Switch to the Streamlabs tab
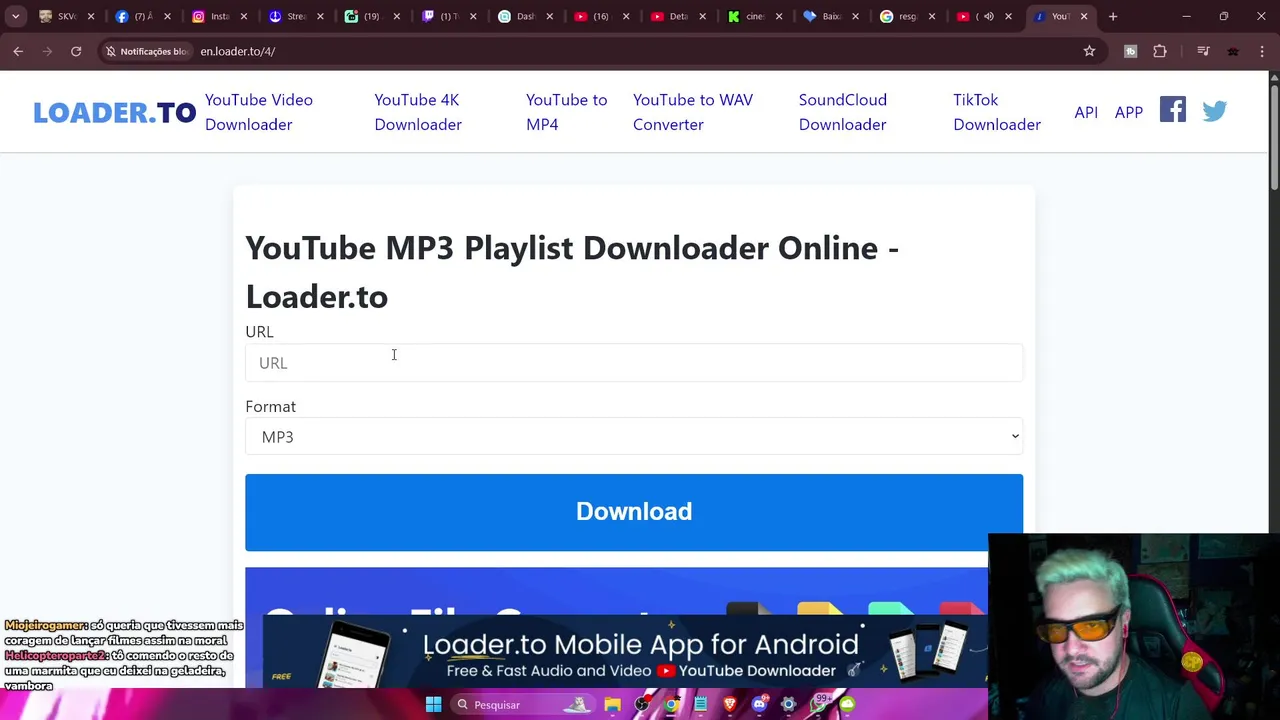The image size is (1280, 720). point(295,16)
